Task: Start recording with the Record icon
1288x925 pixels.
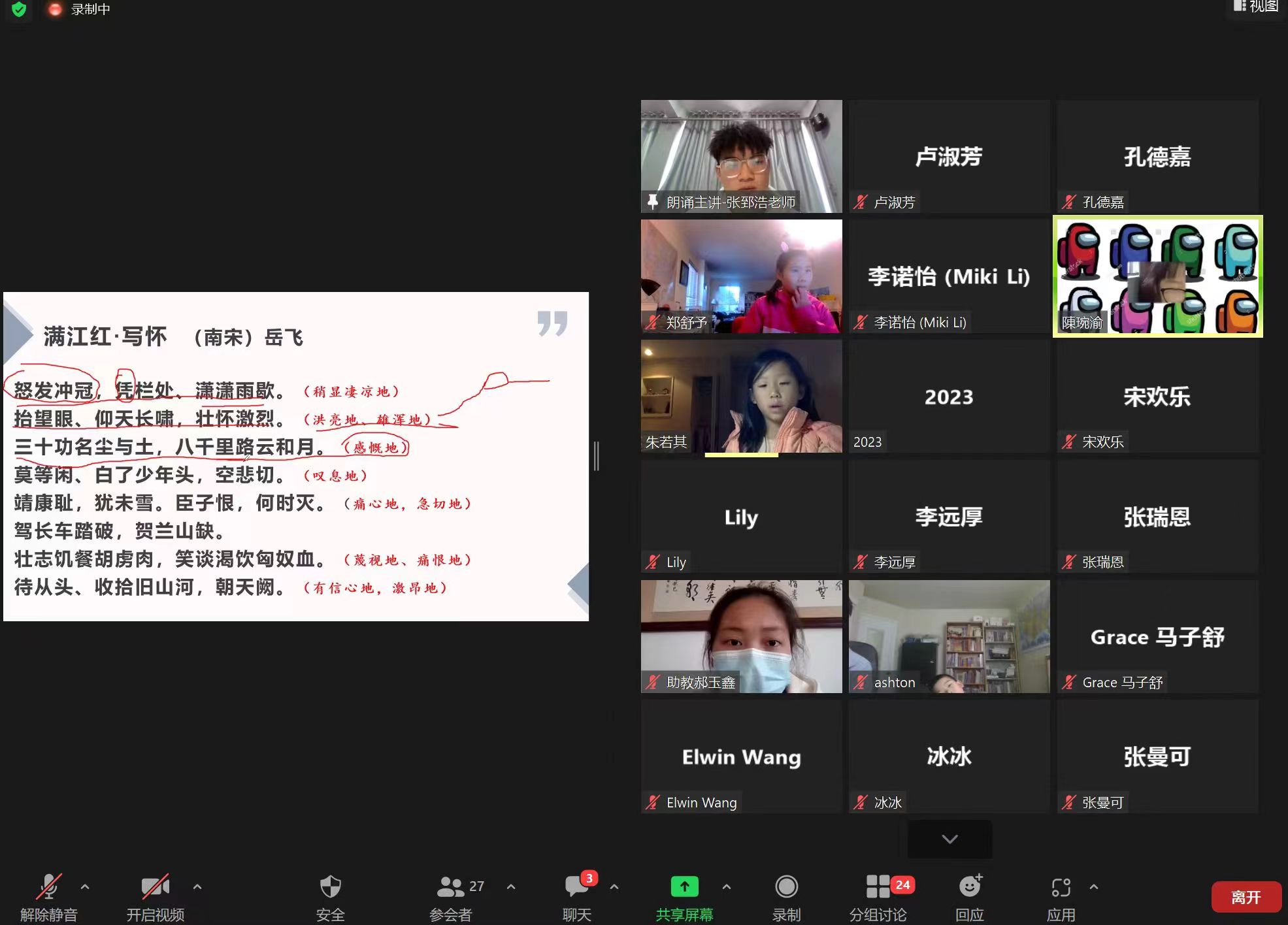Action: pyautogui.click(x=786, y=887)
